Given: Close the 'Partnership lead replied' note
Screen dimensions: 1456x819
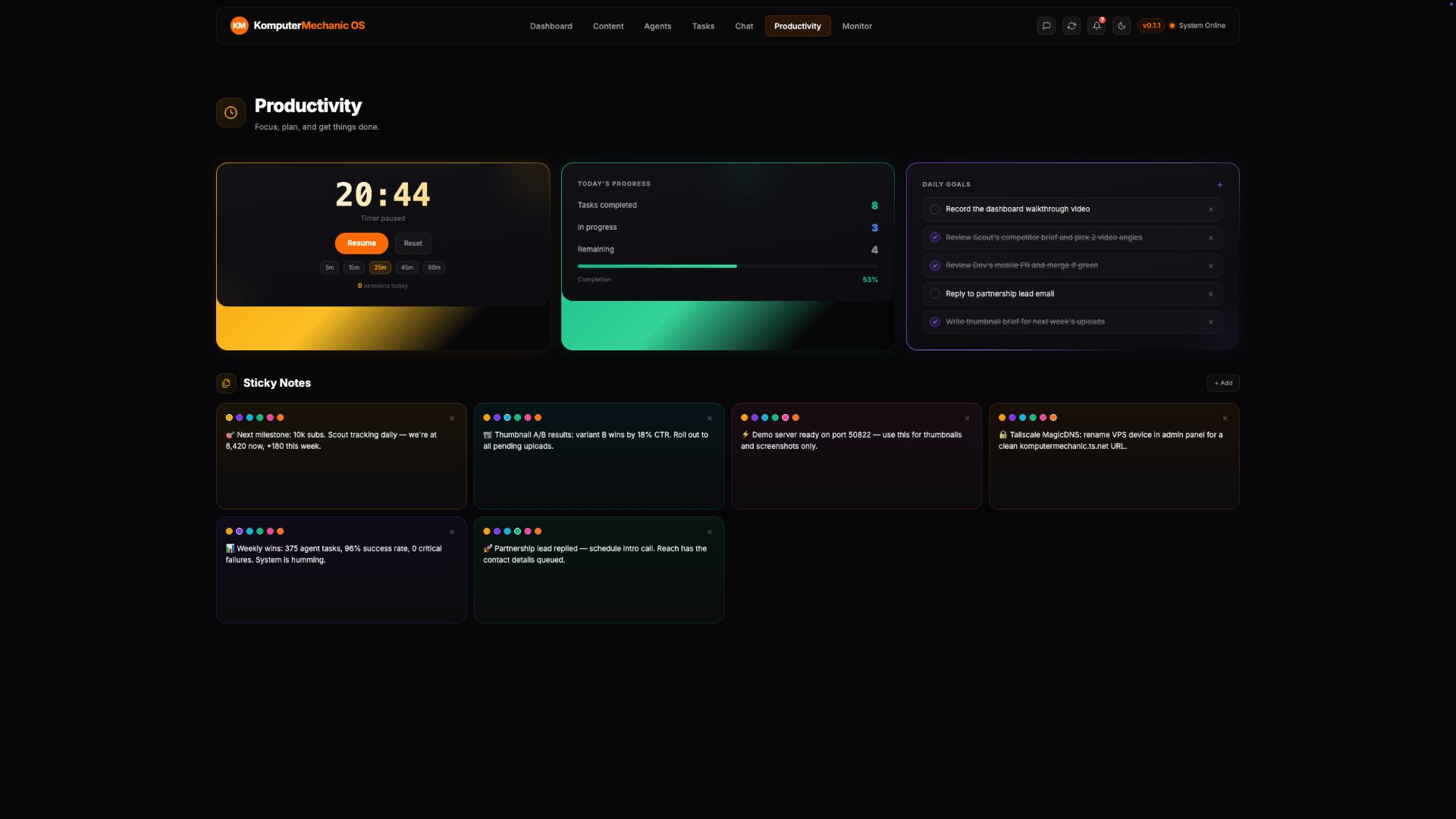Looking at the screenshot, I should click(x=710, y=532).
